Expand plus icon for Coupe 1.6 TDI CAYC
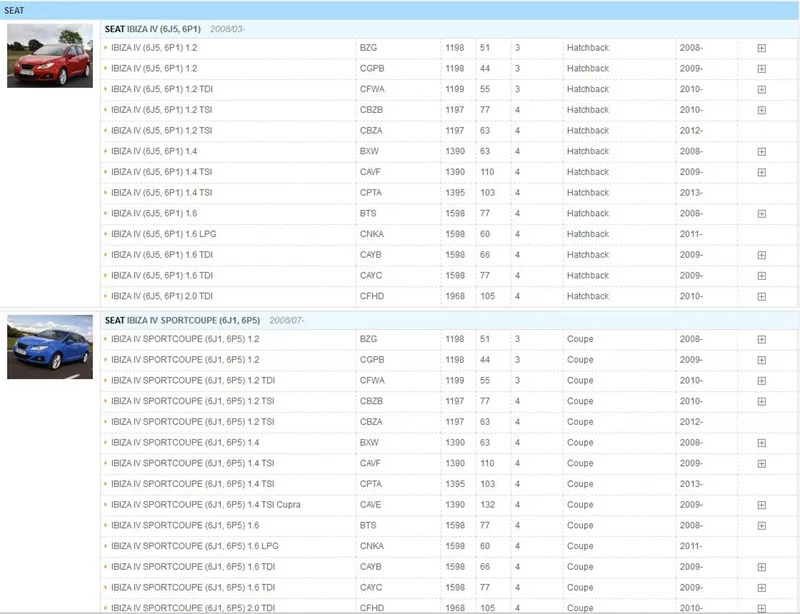The width and height of the screenshot is (800, 614). 761,588
